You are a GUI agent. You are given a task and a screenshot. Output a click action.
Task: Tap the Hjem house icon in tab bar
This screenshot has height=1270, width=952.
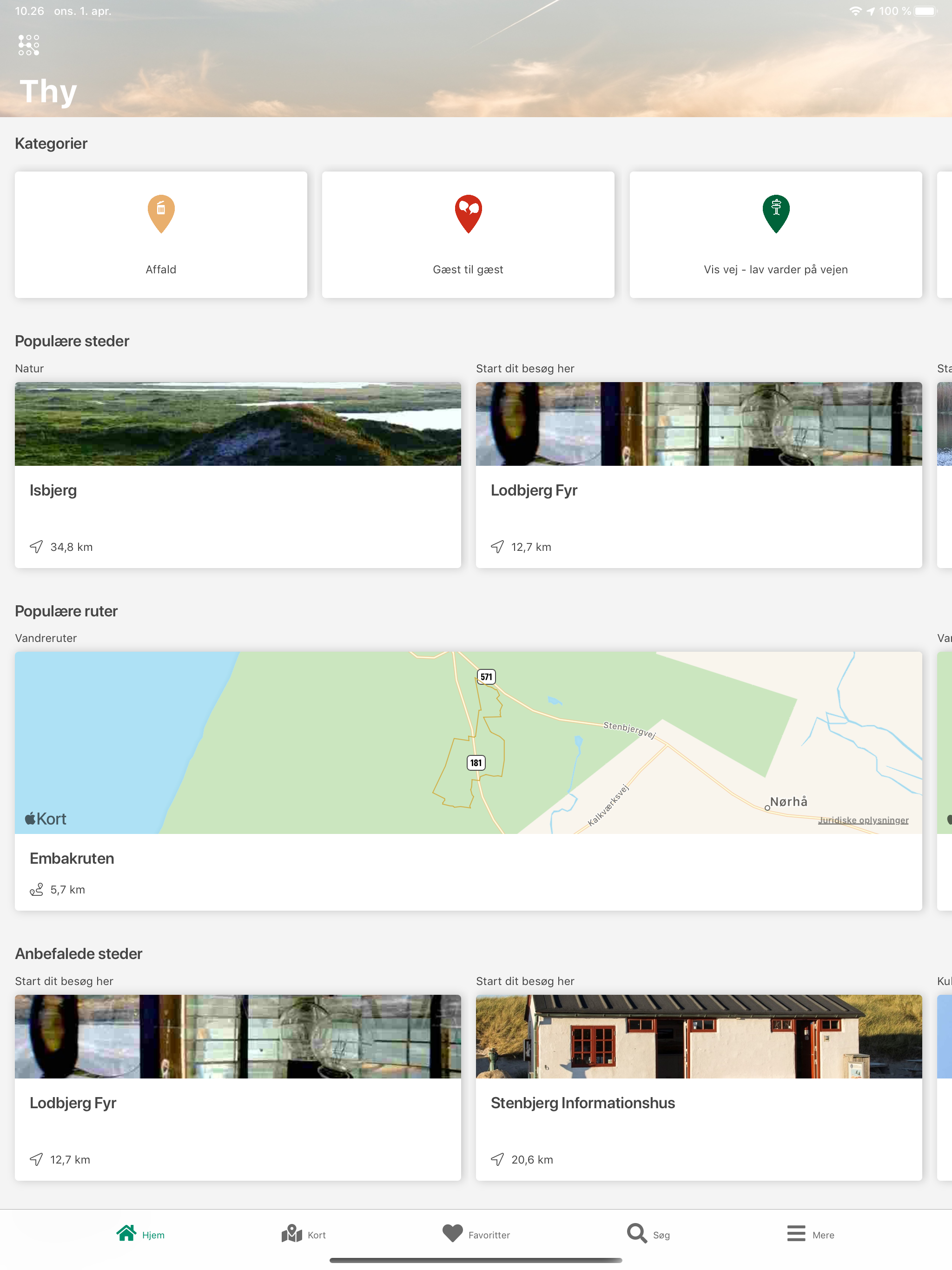click(x=126, y=1233)
